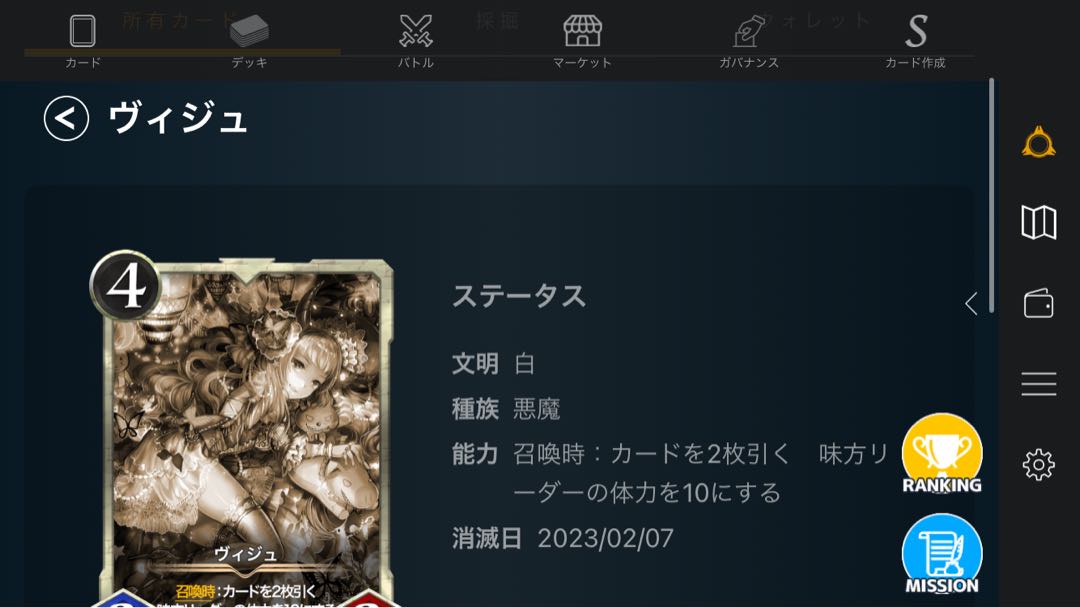Select the バトル crossed swords icon
The width and height of the screenshot is (1080, 608).
click(416, 31)
